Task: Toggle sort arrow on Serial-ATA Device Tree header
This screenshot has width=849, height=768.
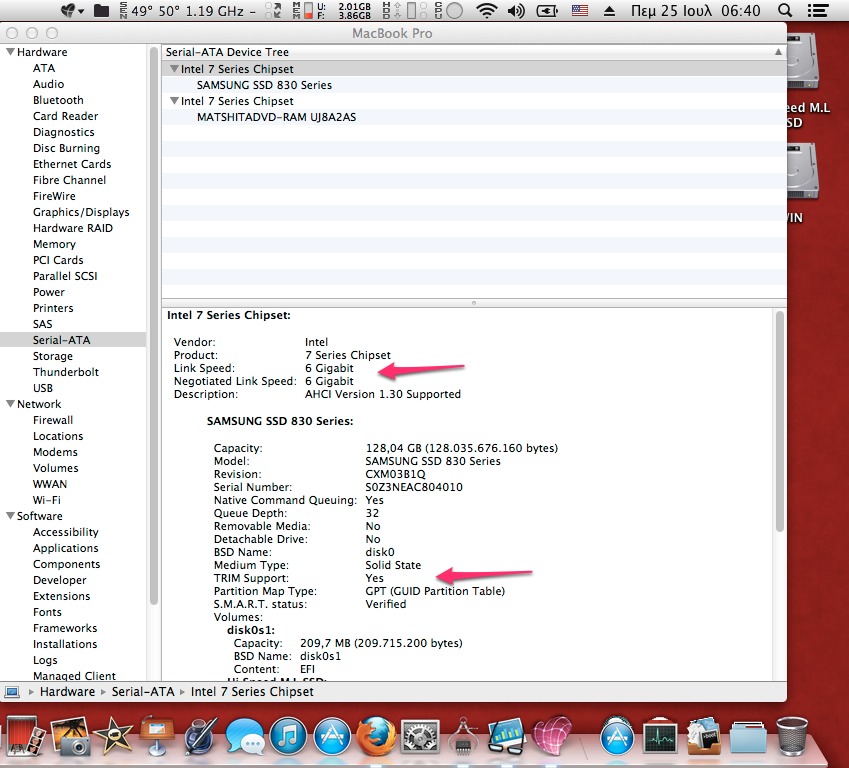Action: pos(778,52)
